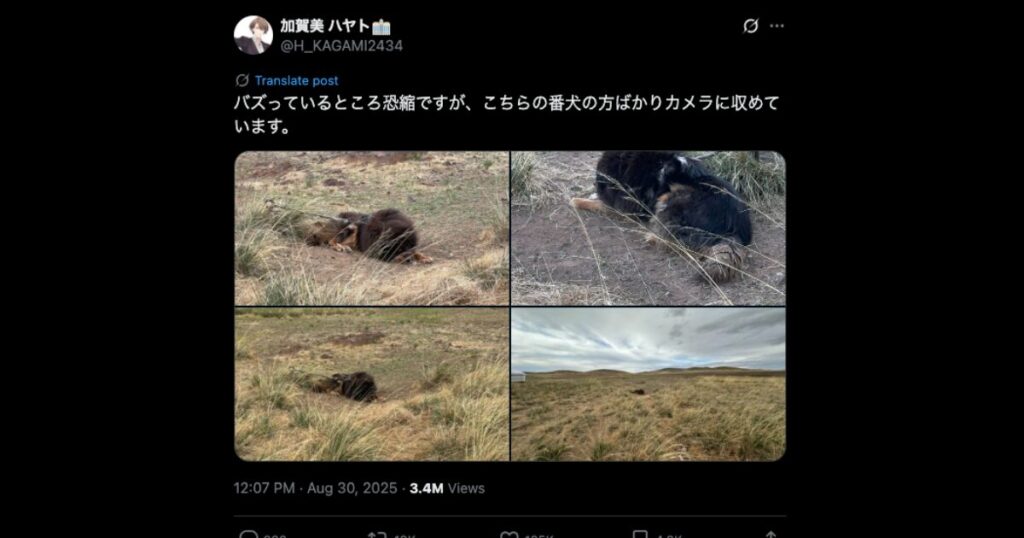The height and width of the screenshot is (538, 1024).
Task: Open the @H_KAGAMI2434 handle link
Action: tap(342, 46)
